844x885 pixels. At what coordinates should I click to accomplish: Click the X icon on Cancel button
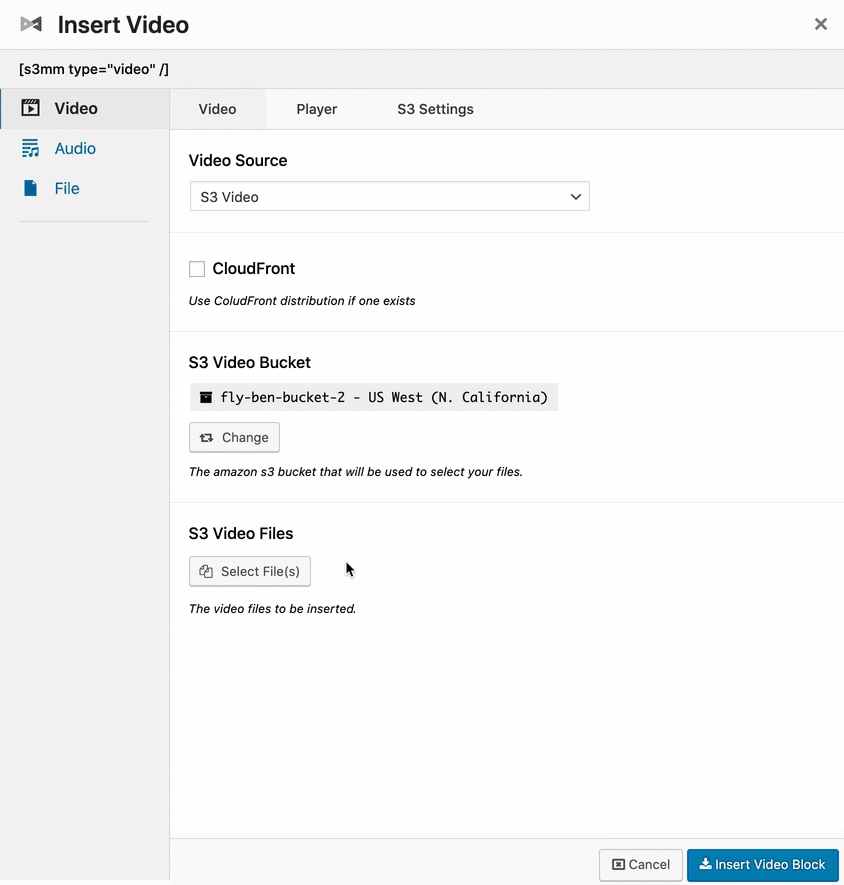click(619, 865)
